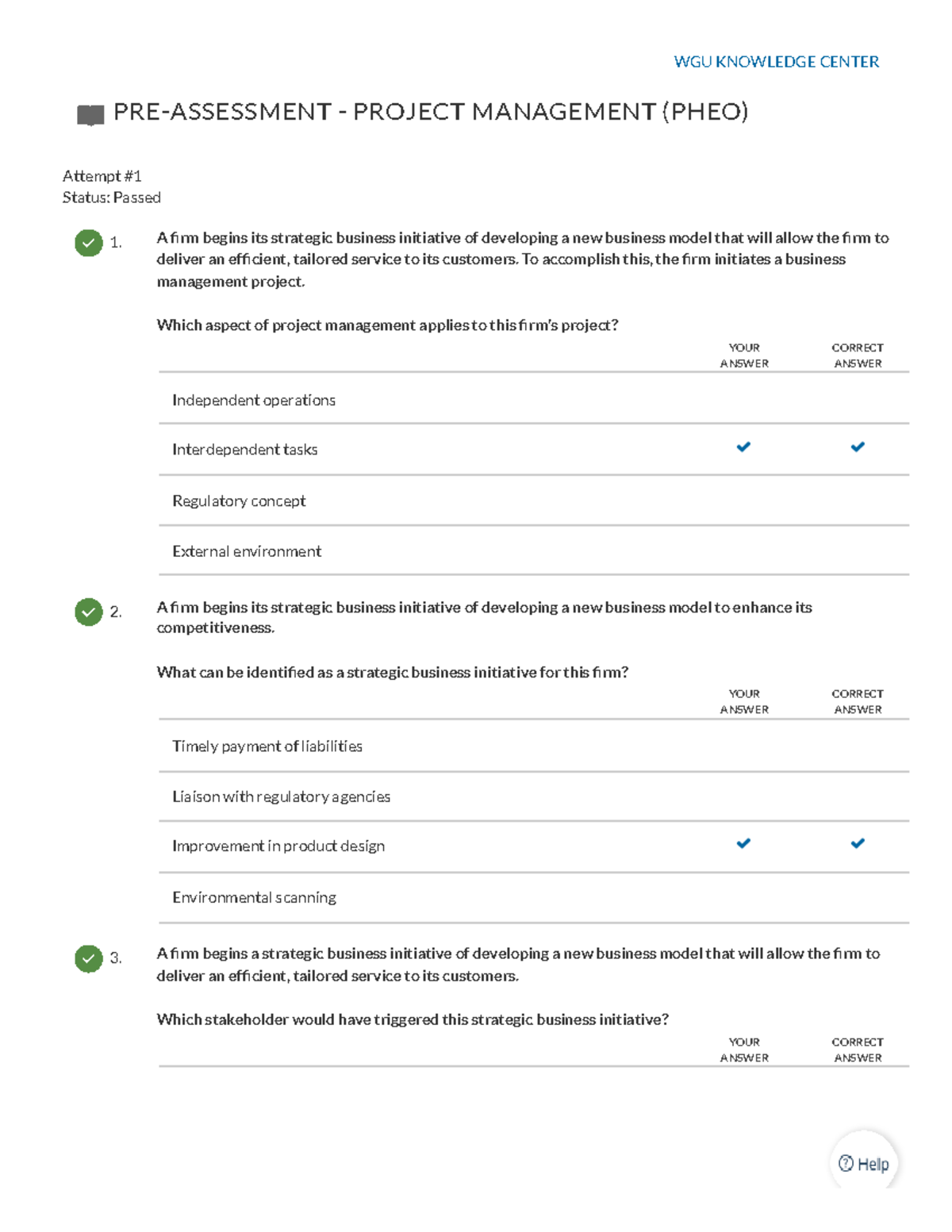Choose the Environmental scanning option
The image size is (952, 1232).
pyautogui.click(x=534, y=898)
